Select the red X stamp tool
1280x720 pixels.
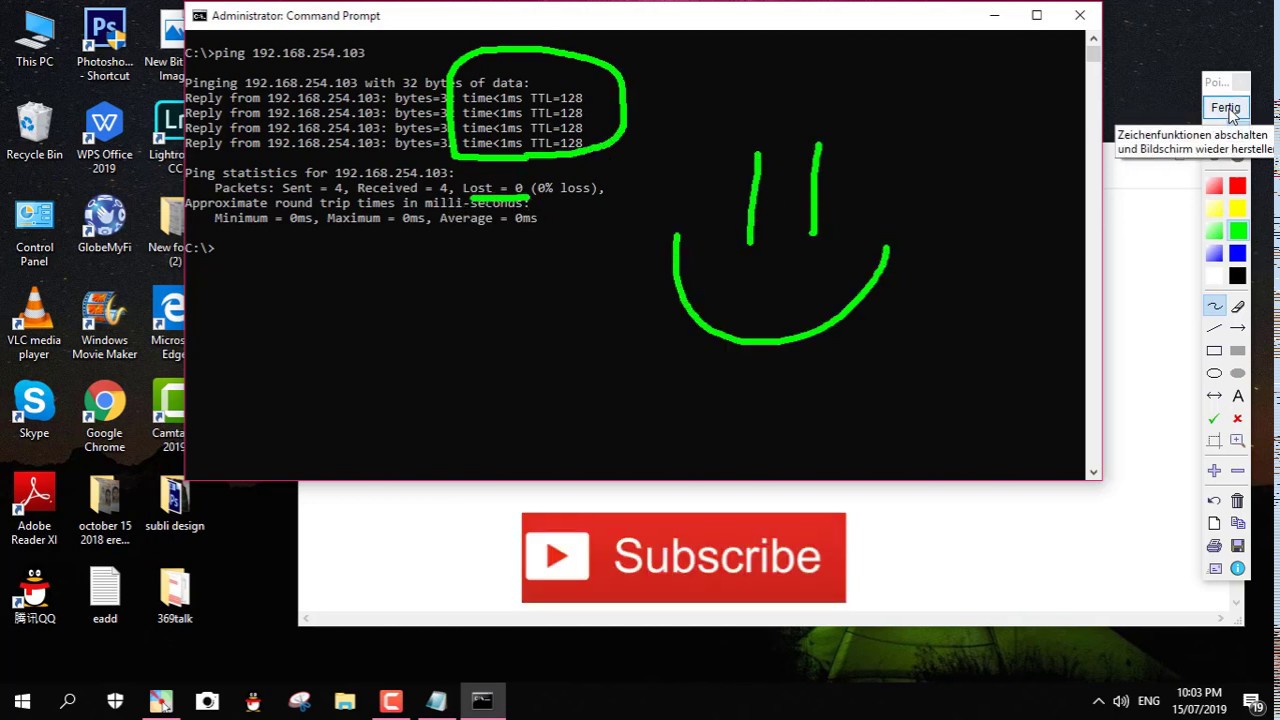pyautogui.click(x=1237, y=419)
